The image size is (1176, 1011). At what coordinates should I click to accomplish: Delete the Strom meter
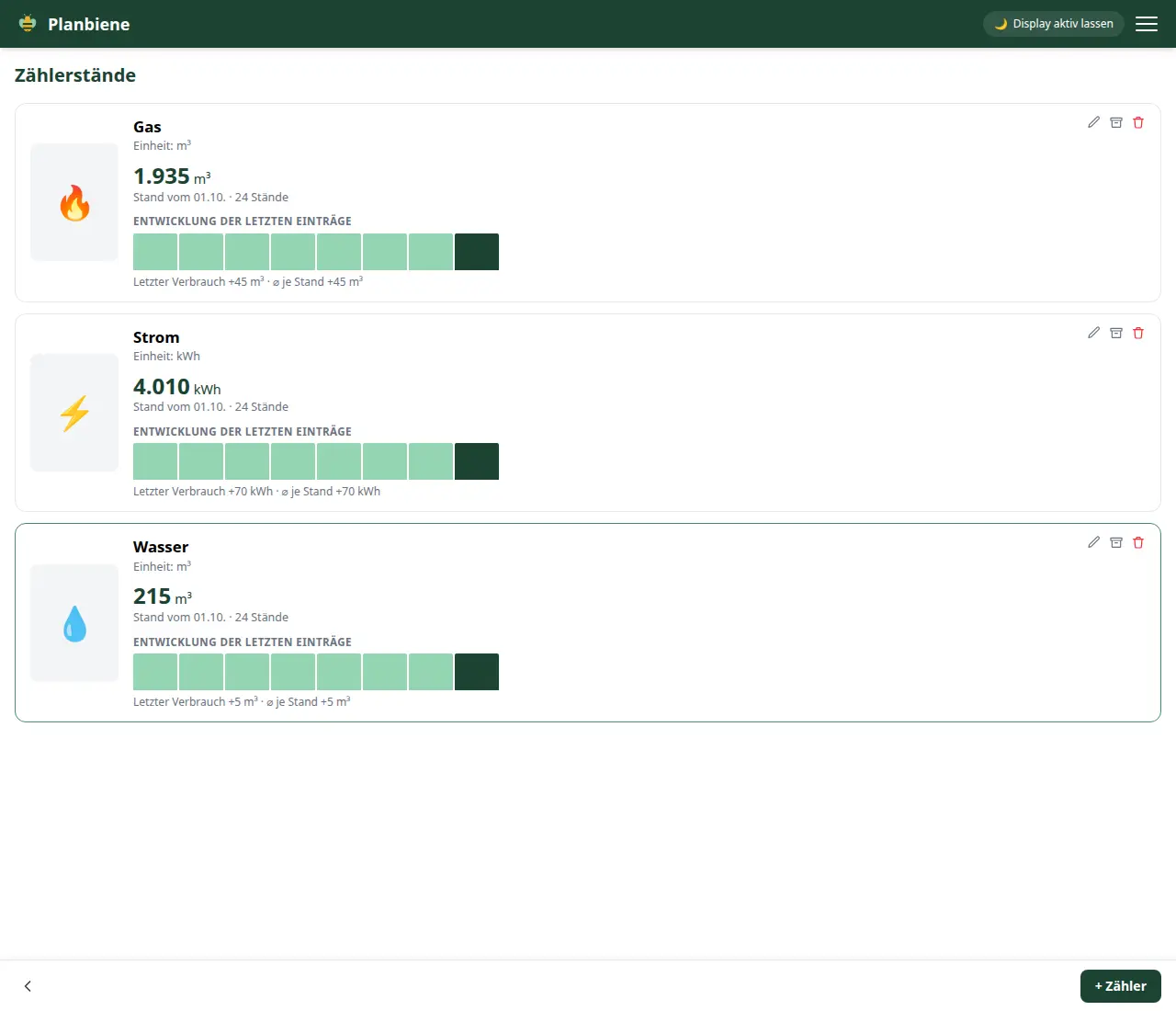[1138, 333]
